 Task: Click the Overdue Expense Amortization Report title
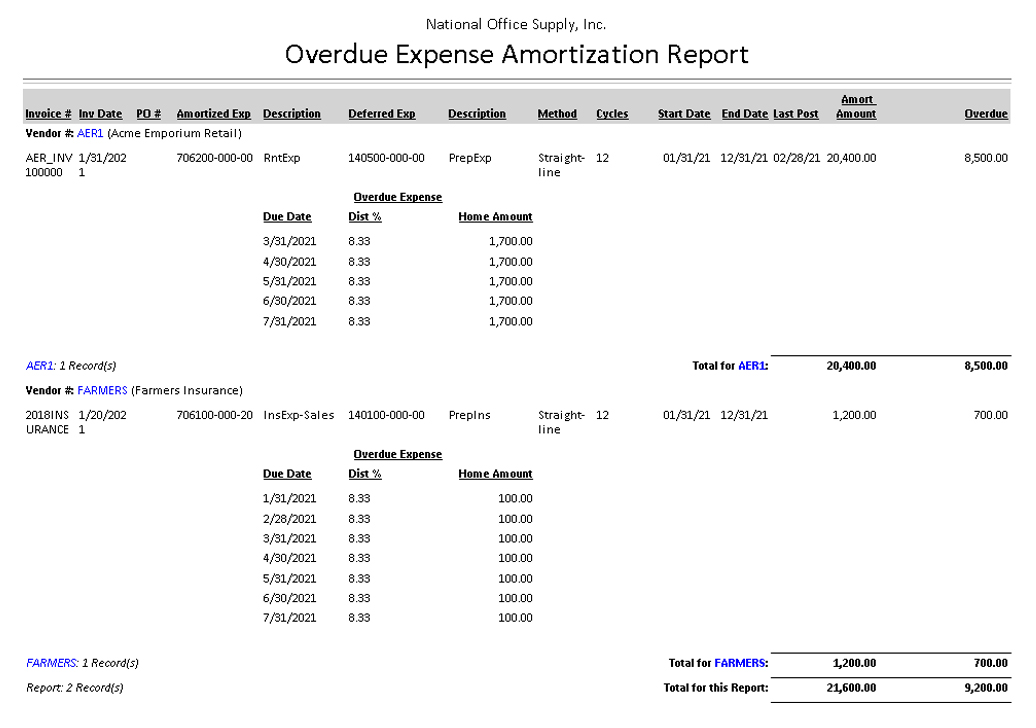(516, 54)
